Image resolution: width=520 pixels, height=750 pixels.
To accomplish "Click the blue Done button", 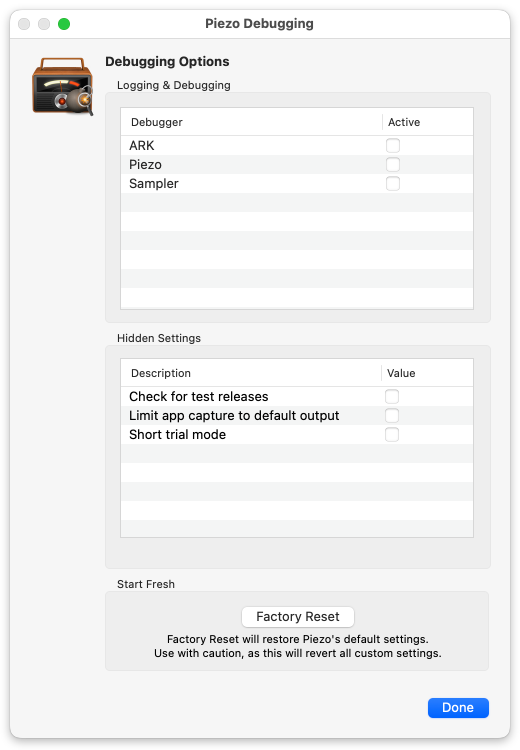I will 458,708.
